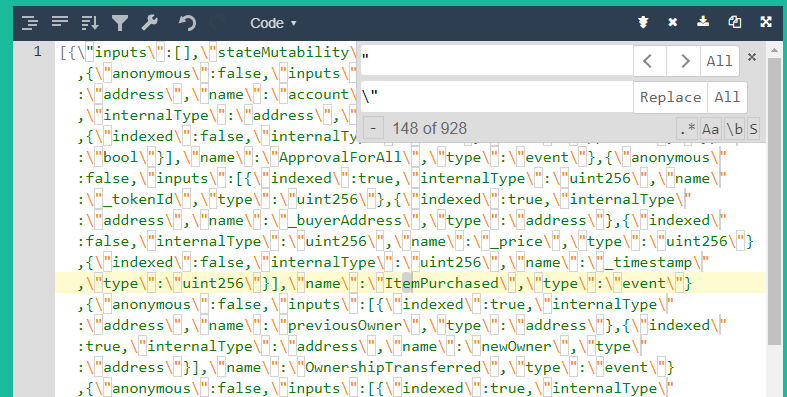Download the JSON document
Viewport: 787px width, 397px height.
coord(703,22)
